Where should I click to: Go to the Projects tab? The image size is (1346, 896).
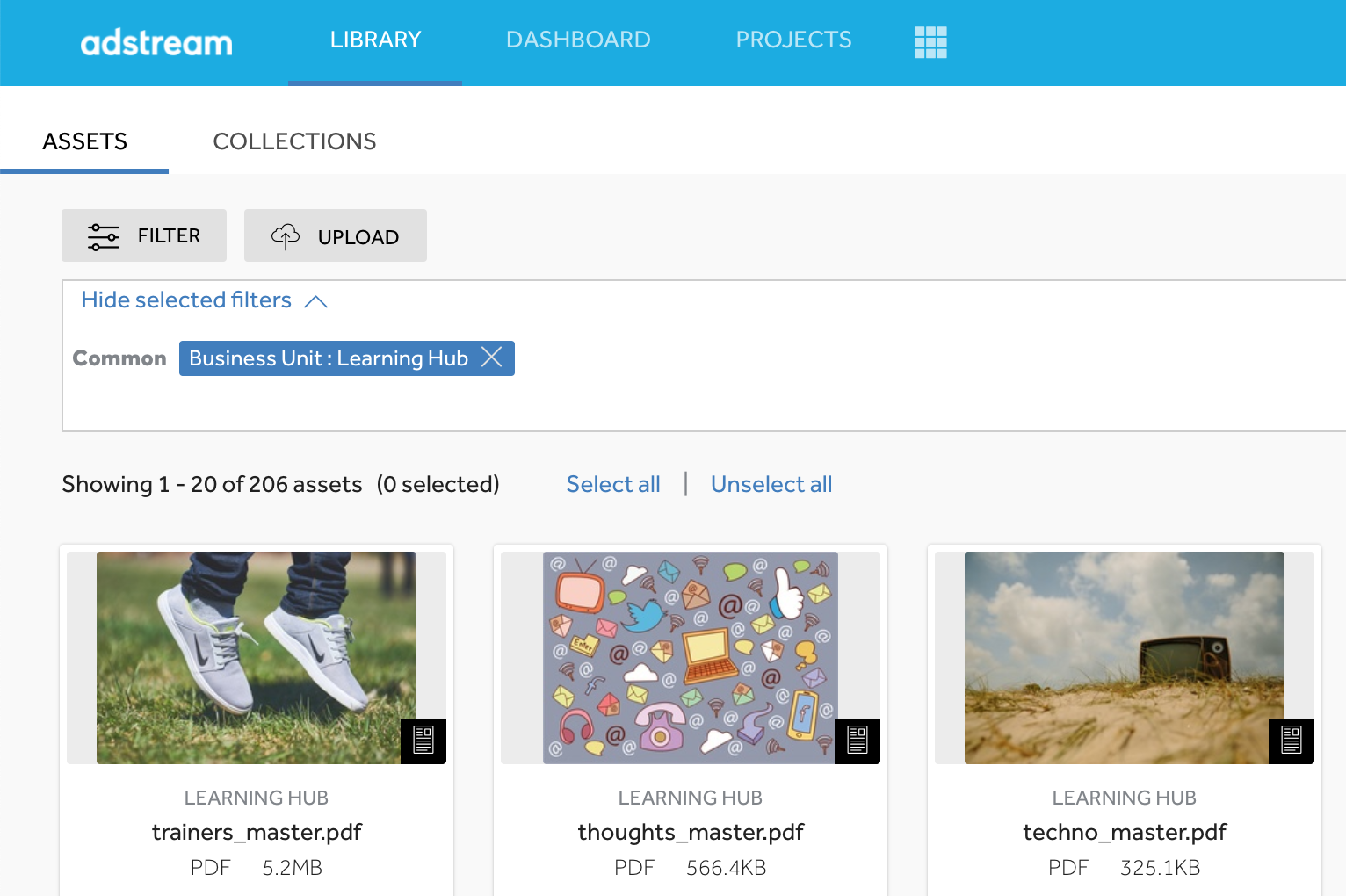coord(793,40)
